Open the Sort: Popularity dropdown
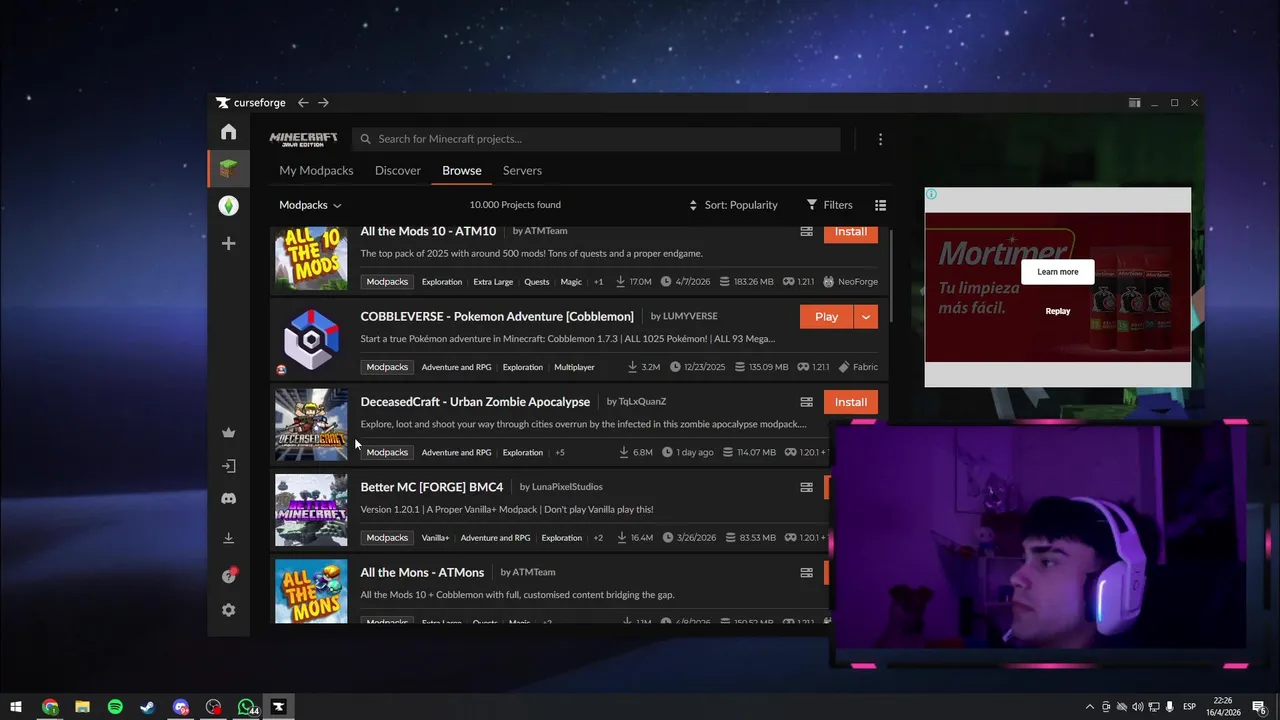Viewport: 1280px width, 720px height. tap(733, 205)
